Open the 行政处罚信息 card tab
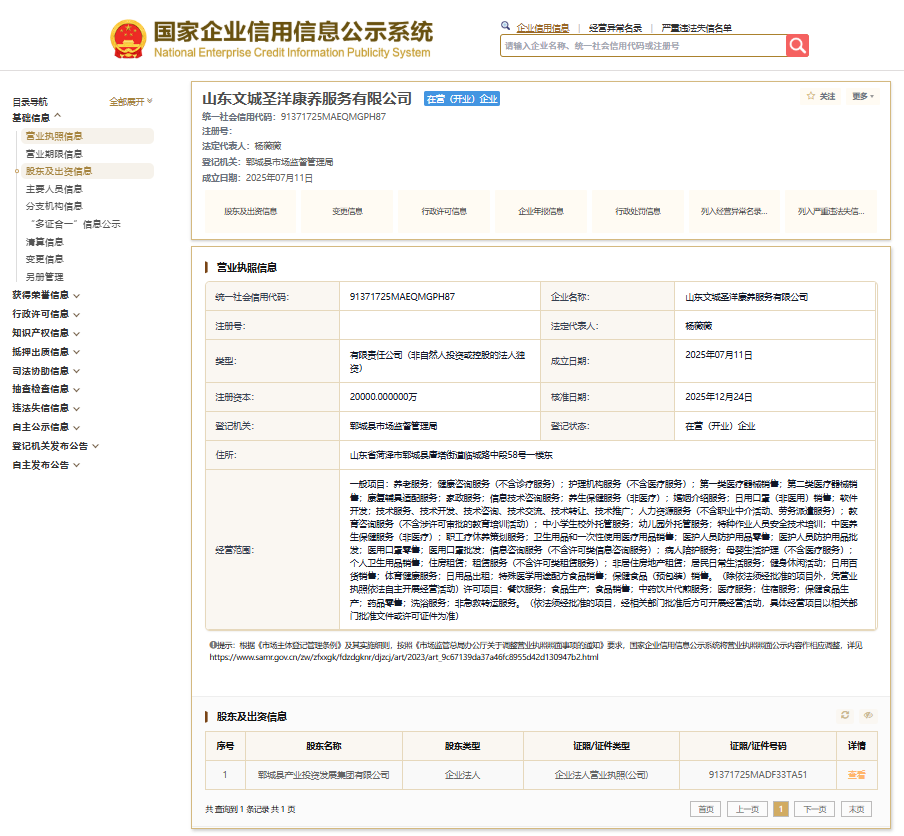Viewport: 904px width, 836px height. click(638, 212)
